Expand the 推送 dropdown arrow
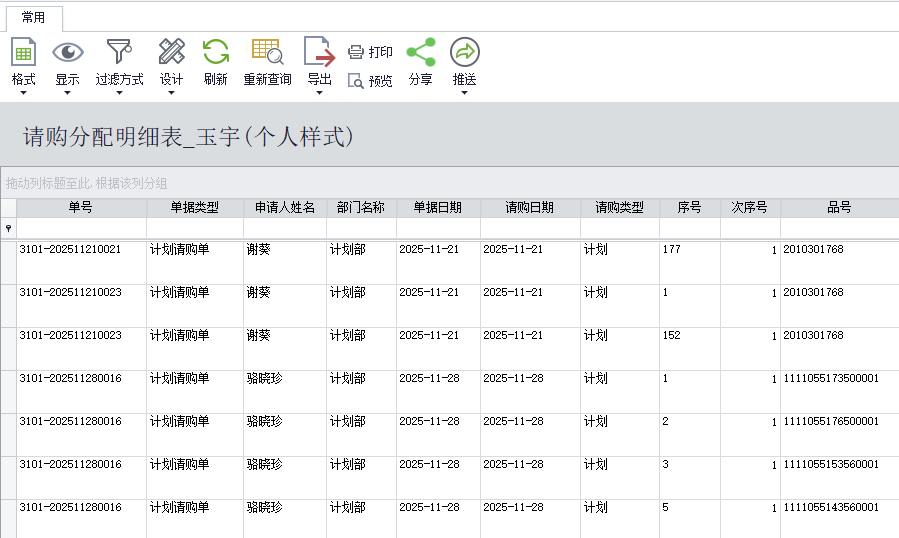Image resolution: width=899 pixels, height=538 pixels. pos(464,92)
